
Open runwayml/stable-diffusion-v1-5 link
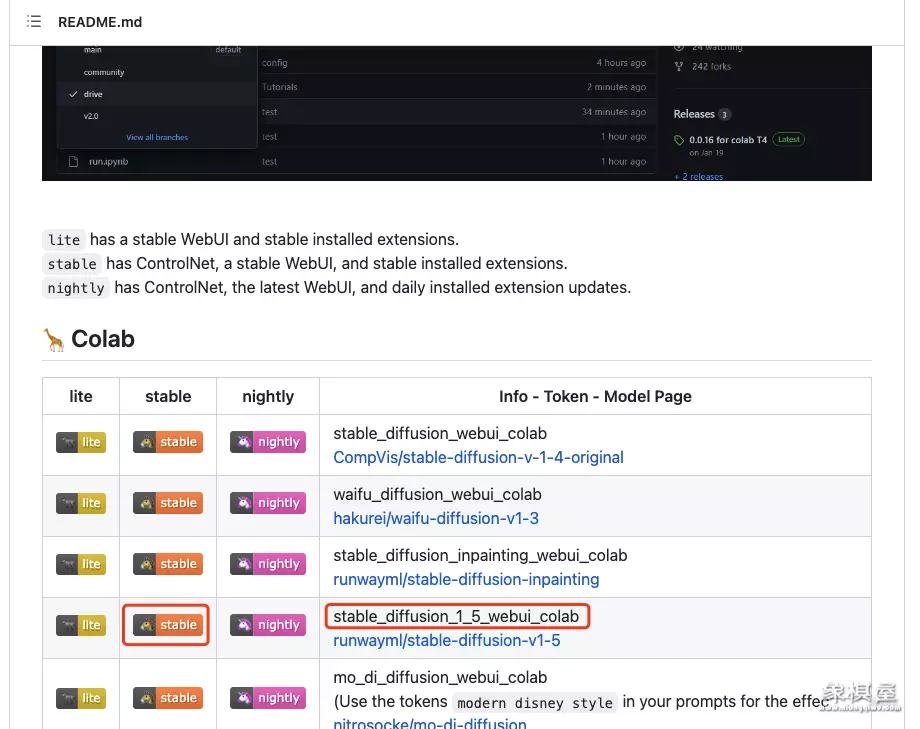point(447,640)
